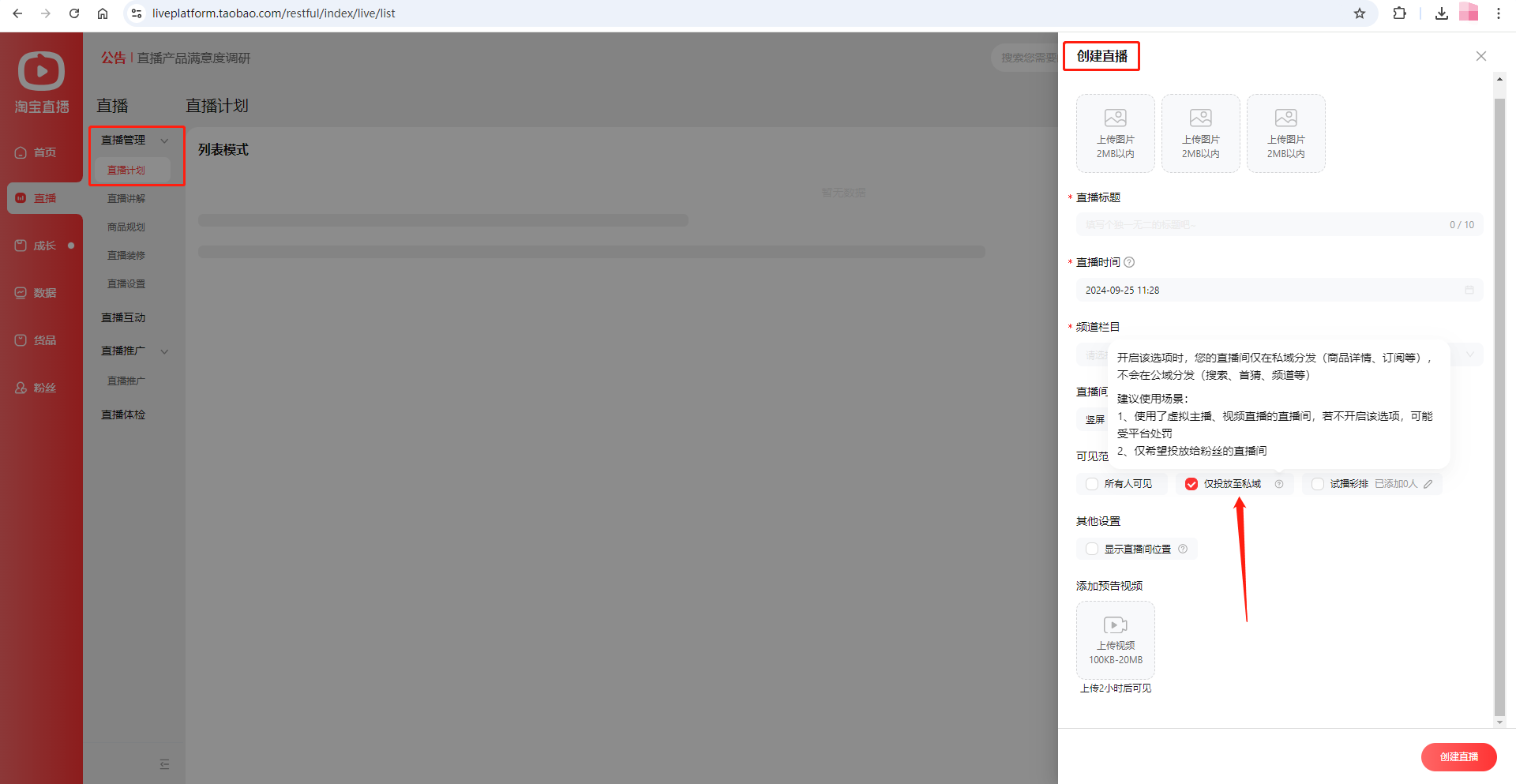Click the 淘宝直播 logo

[x=41, y=82]
